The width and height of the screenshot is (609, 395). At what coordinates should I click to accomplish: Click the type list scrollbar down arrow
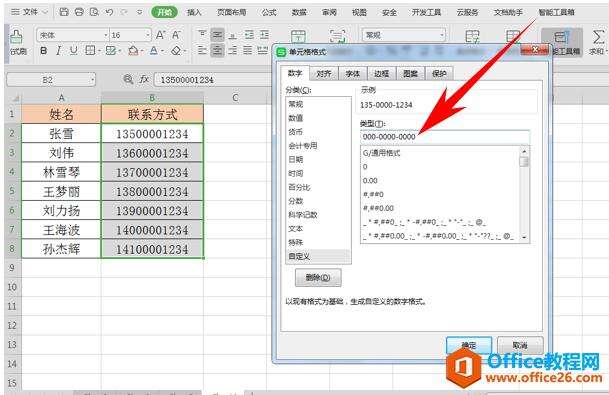coord(524,237)
